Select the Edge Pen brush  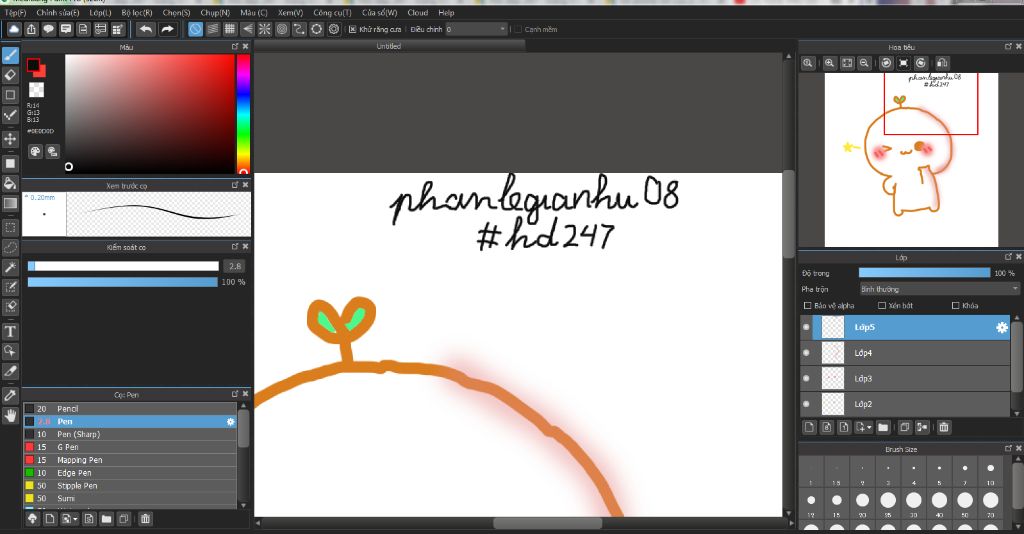(130, 473)
